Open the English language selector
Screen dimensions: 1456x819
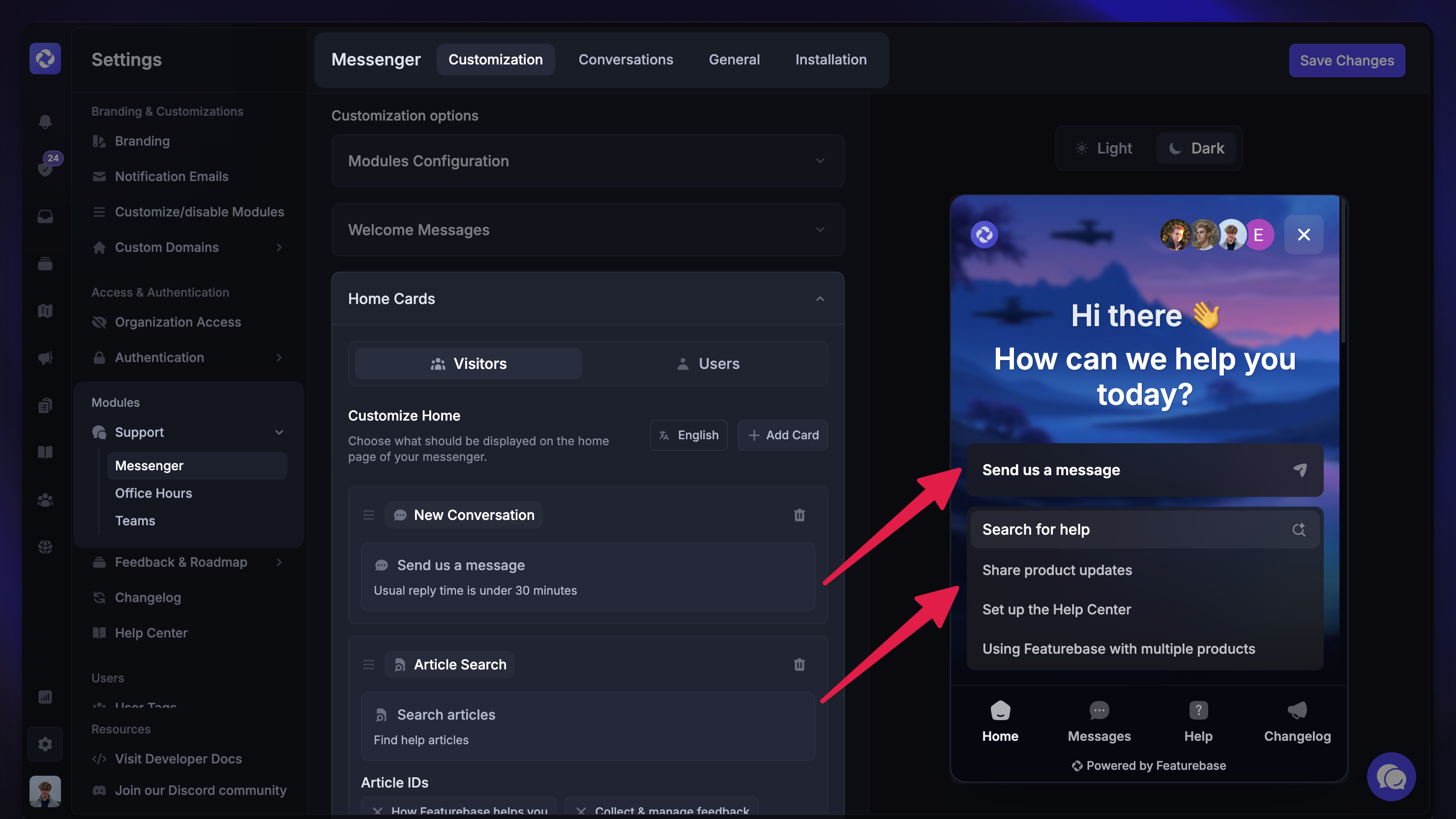coord(688,435)
